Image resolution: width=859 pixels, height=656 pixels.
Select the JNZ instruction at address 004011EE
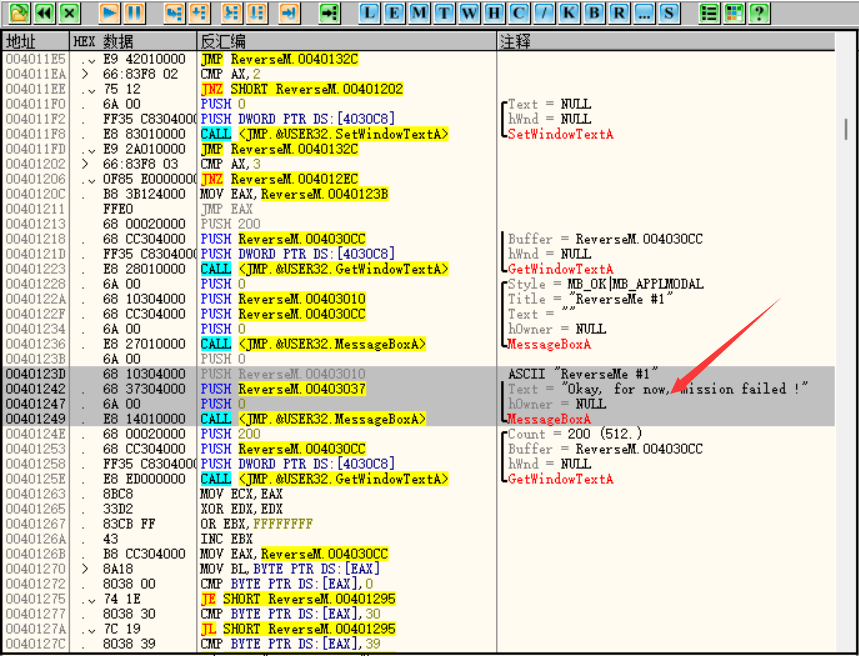click(302, 89)
